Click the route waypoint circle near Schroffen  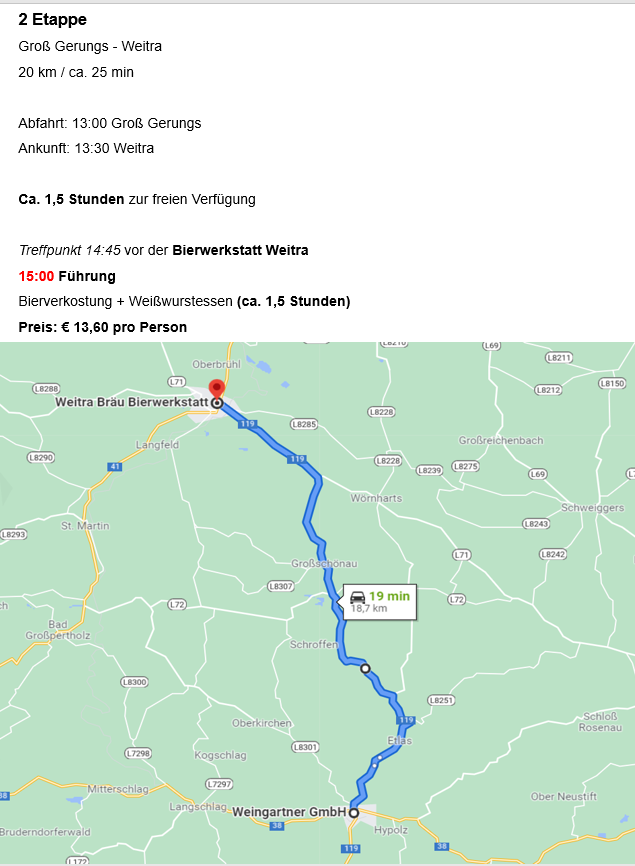pyautogui.click(x=365, y=668)
